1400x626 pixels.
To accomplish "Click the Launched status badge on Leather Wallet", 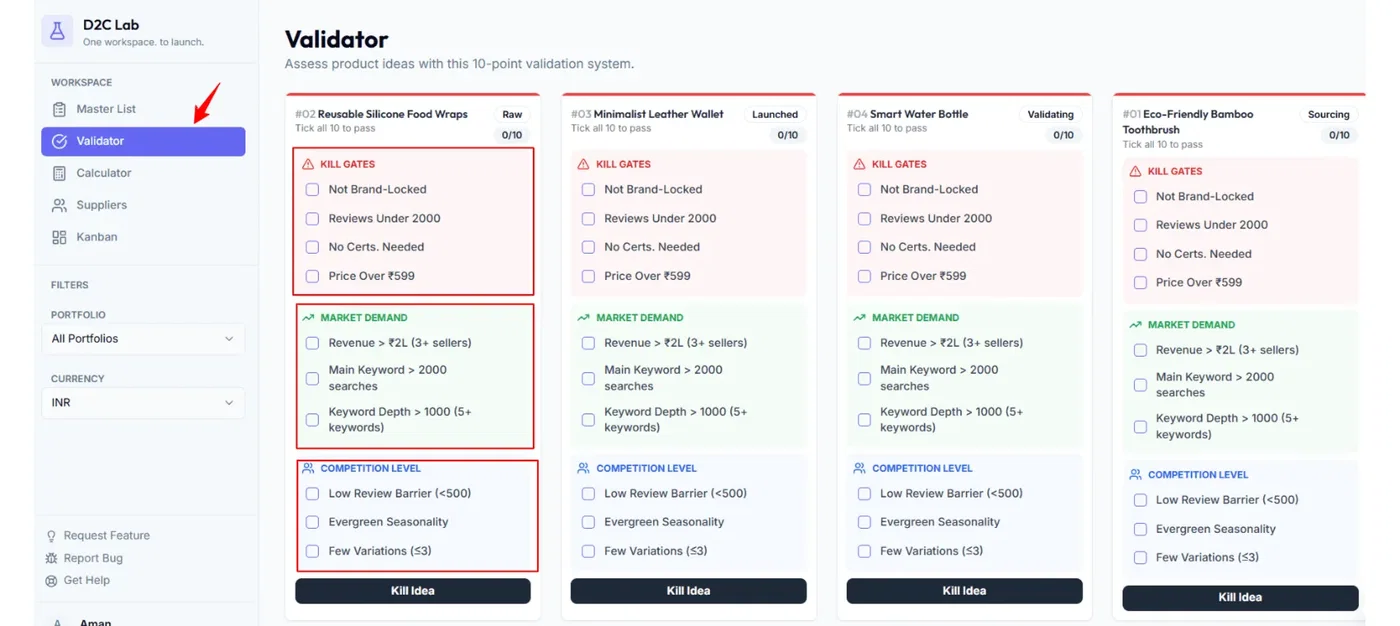I will (775, 115).
